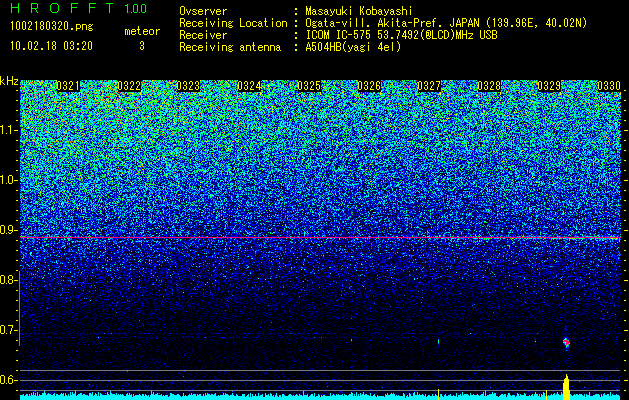Screen dimensions: 629x400
Task: Click the 0326 time marker
Action: coord(369,86)
